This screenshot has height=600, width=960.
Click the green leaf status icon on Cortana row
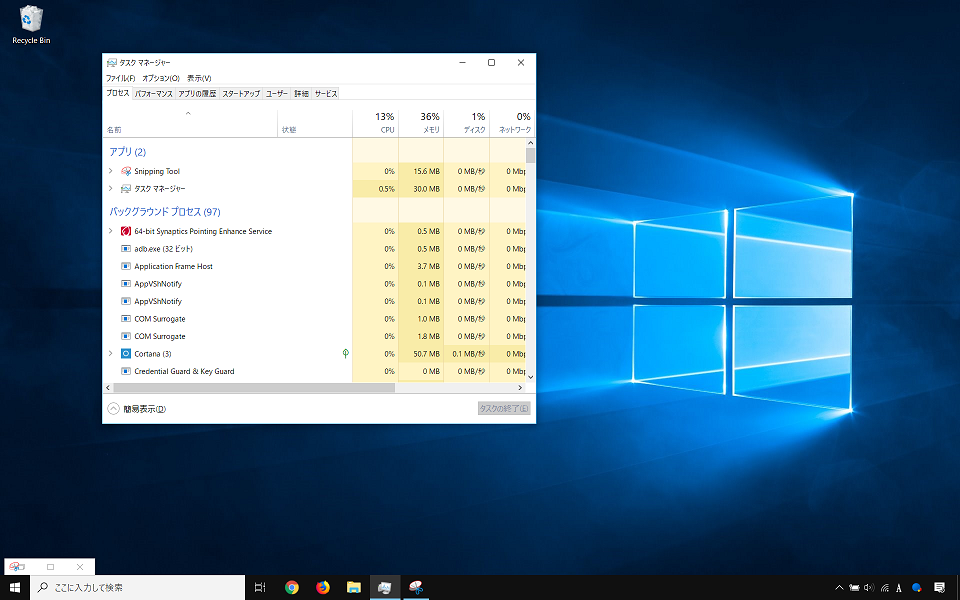coord(345,353)
